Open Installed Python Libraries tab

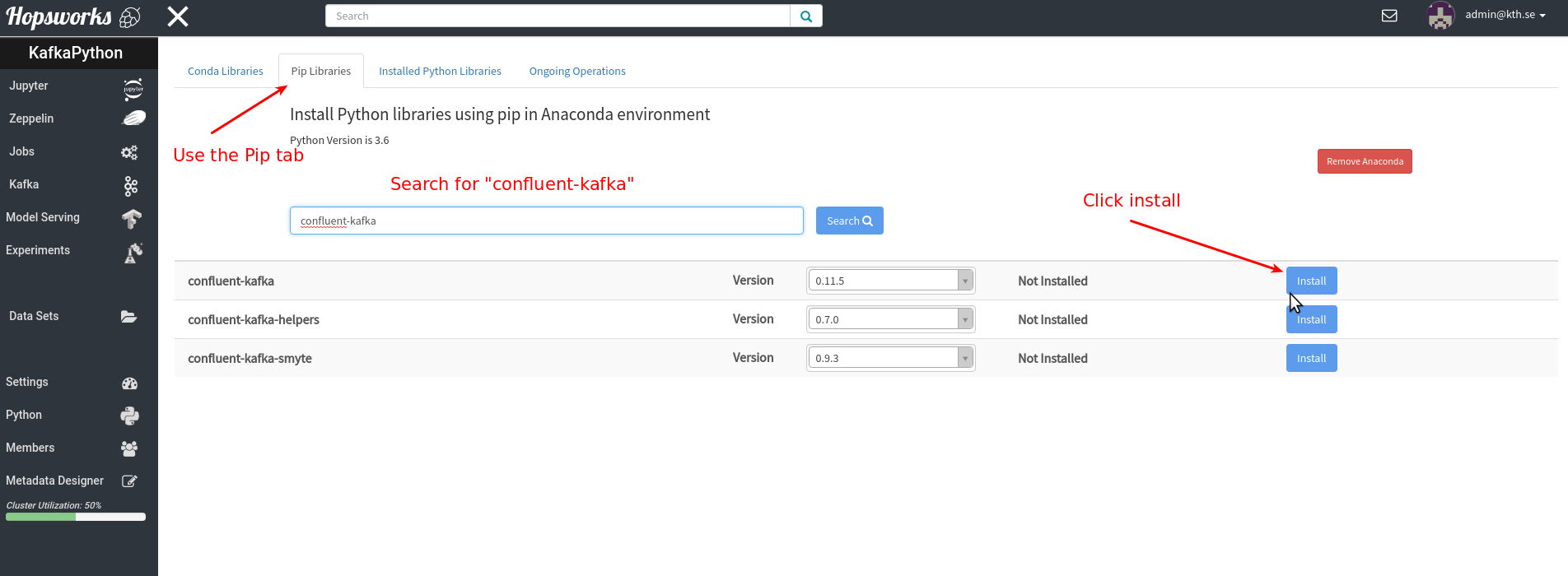coord(440,71)
